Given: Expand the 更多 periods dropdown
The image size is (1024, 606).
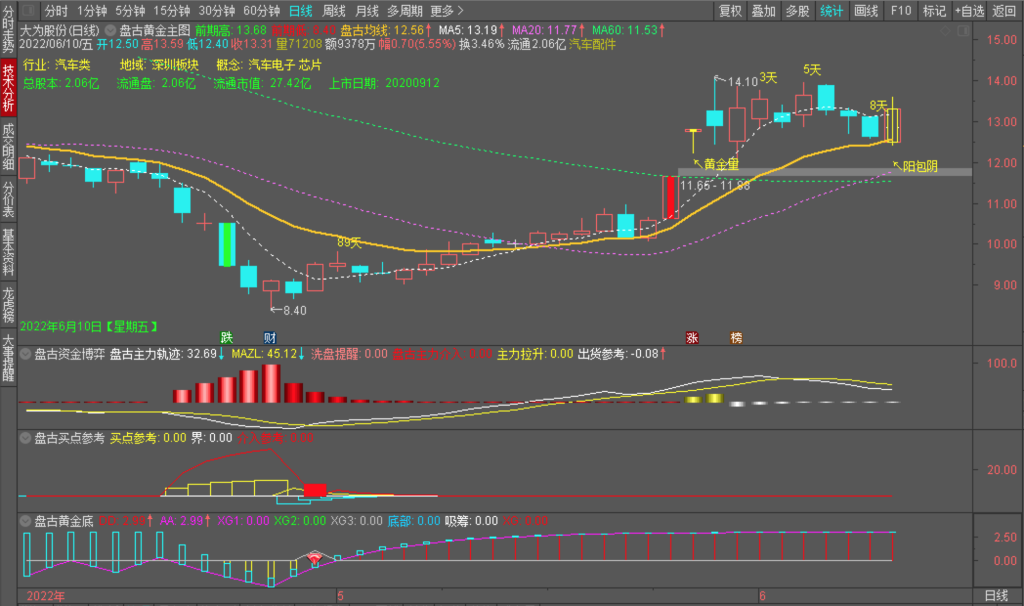Looking at the screenshot, I should coord(446,11).
